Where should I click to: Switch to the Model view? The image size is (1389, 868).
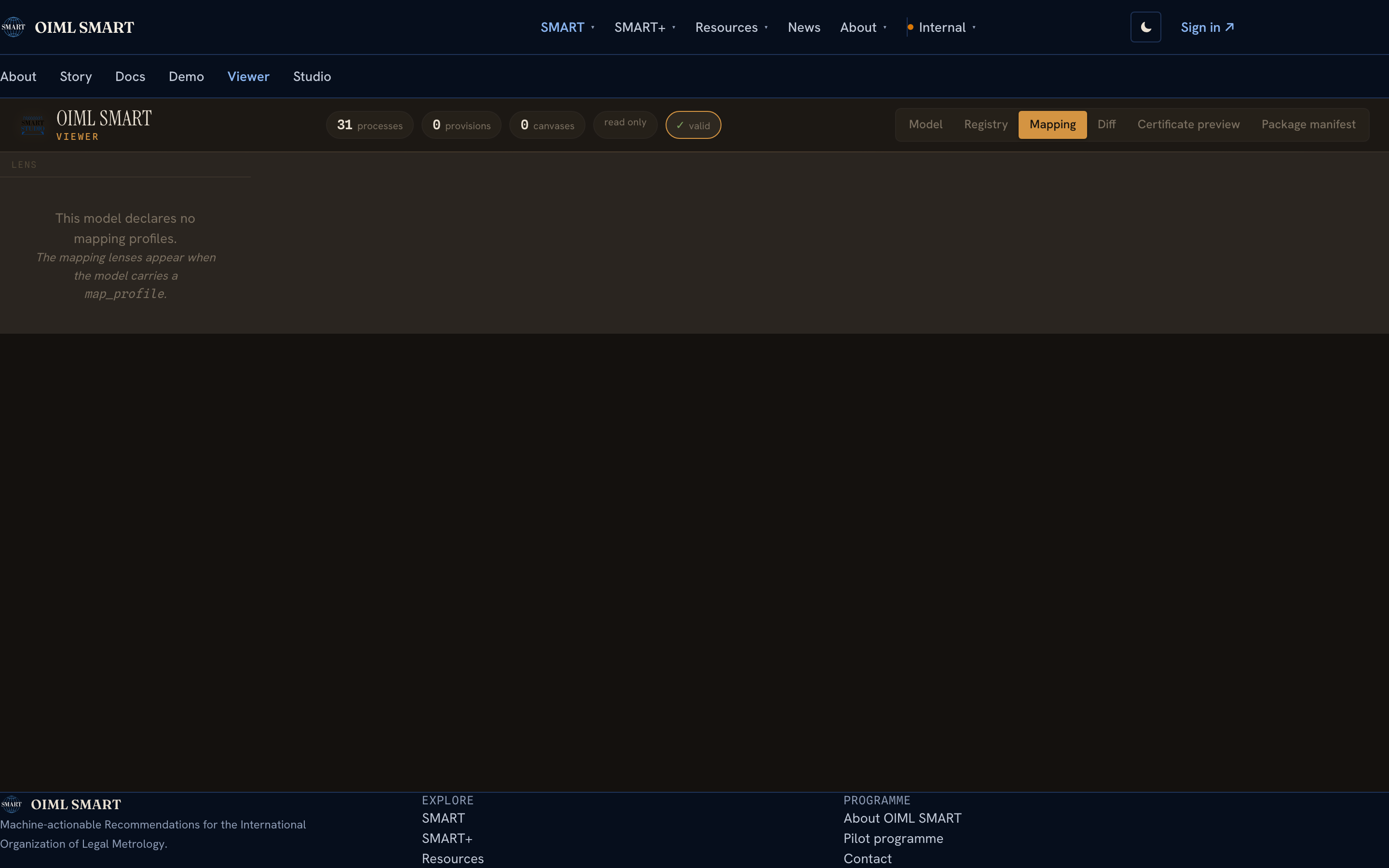pyautogui.click(x=925, y=124)
